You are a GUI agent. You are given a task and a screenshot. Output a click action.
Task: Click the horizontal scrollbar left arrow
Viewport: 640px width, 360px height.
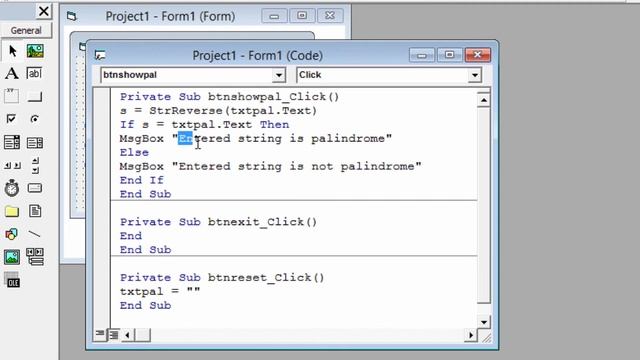(x=127, y=335)
